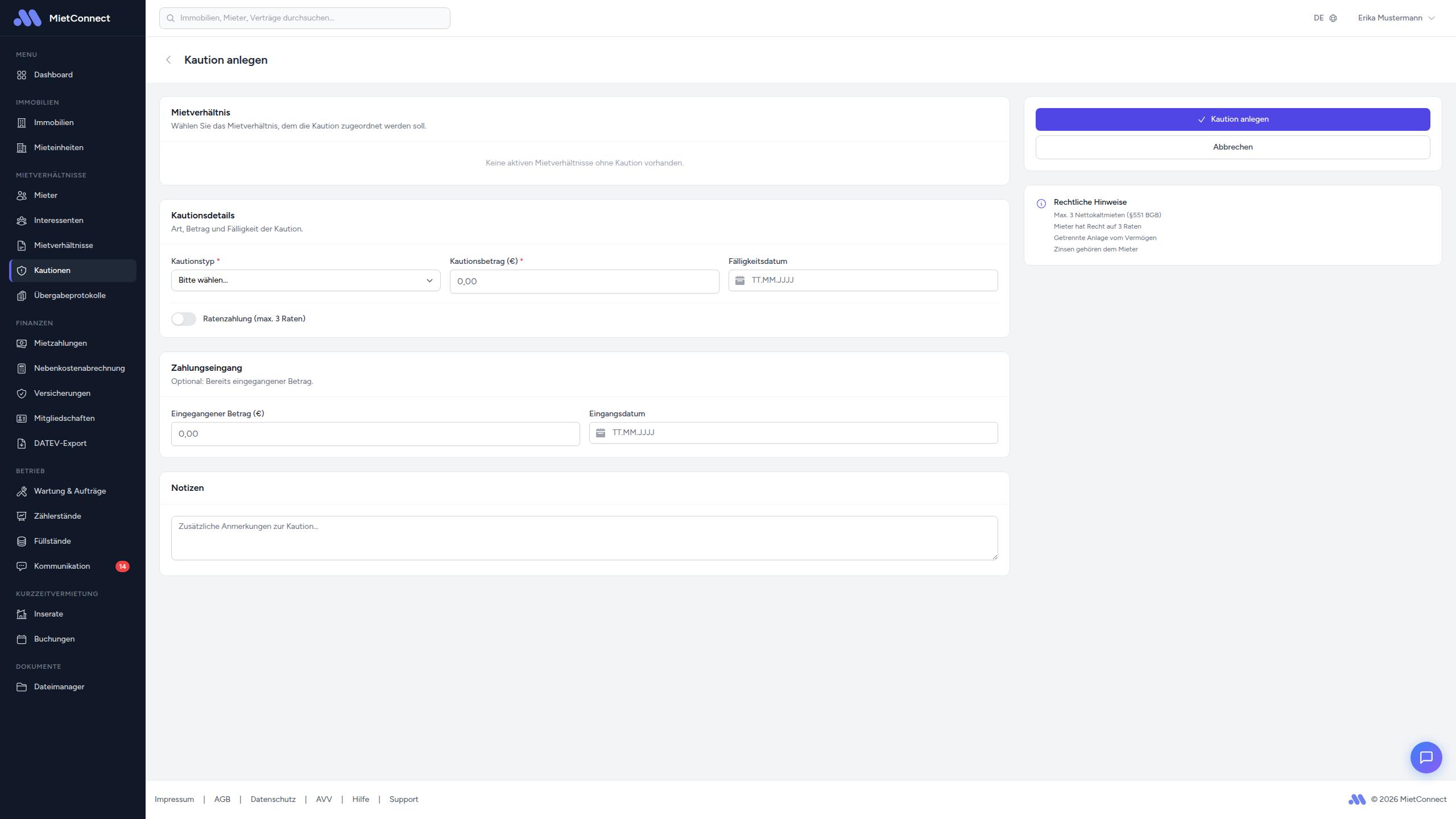Image resolution: width=1456 pixels, height=819 pixels.
Task: Open the DE language selector
Action: coord(1319,18)
